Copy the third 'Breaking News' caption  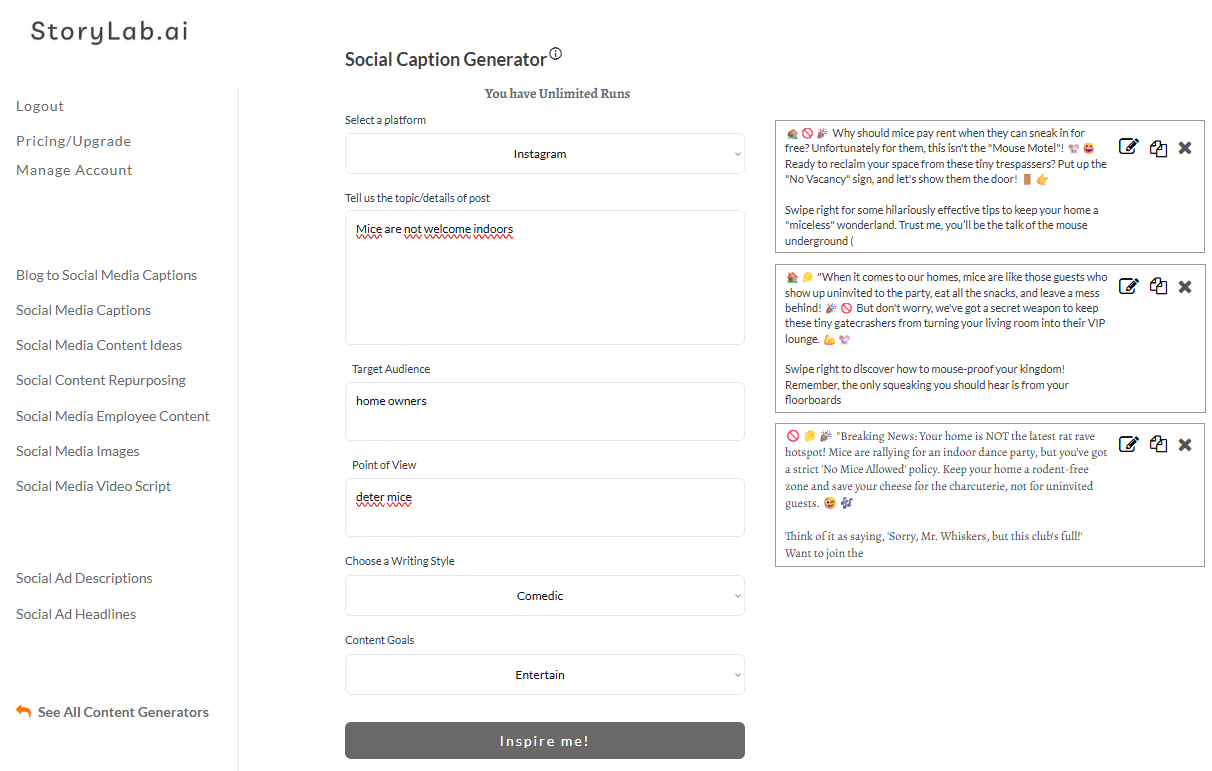point(1158,444)
